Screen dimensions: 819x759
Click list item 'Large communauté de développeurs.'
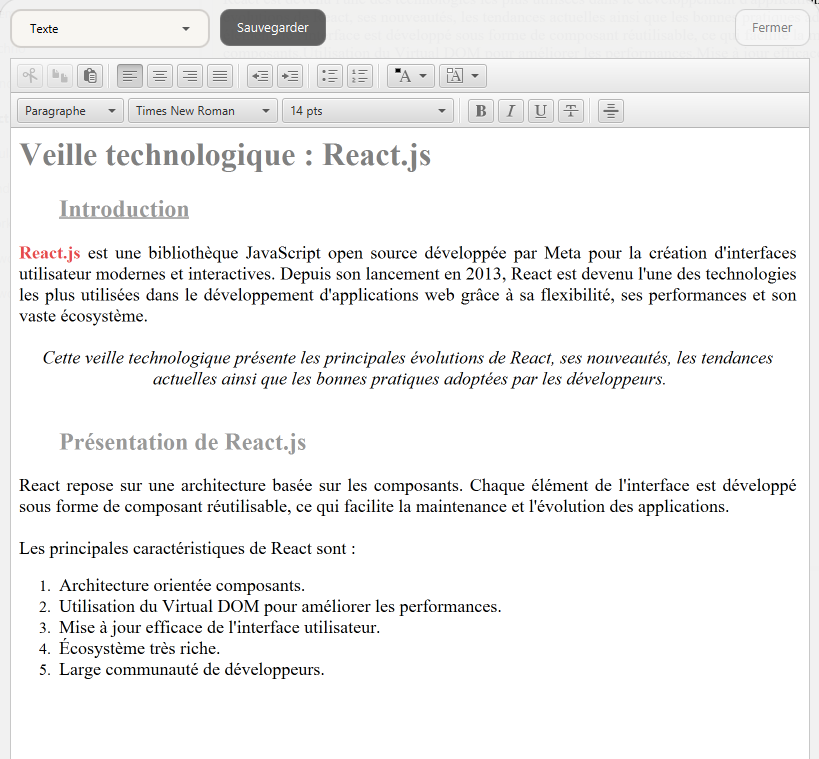pos(192,670)
